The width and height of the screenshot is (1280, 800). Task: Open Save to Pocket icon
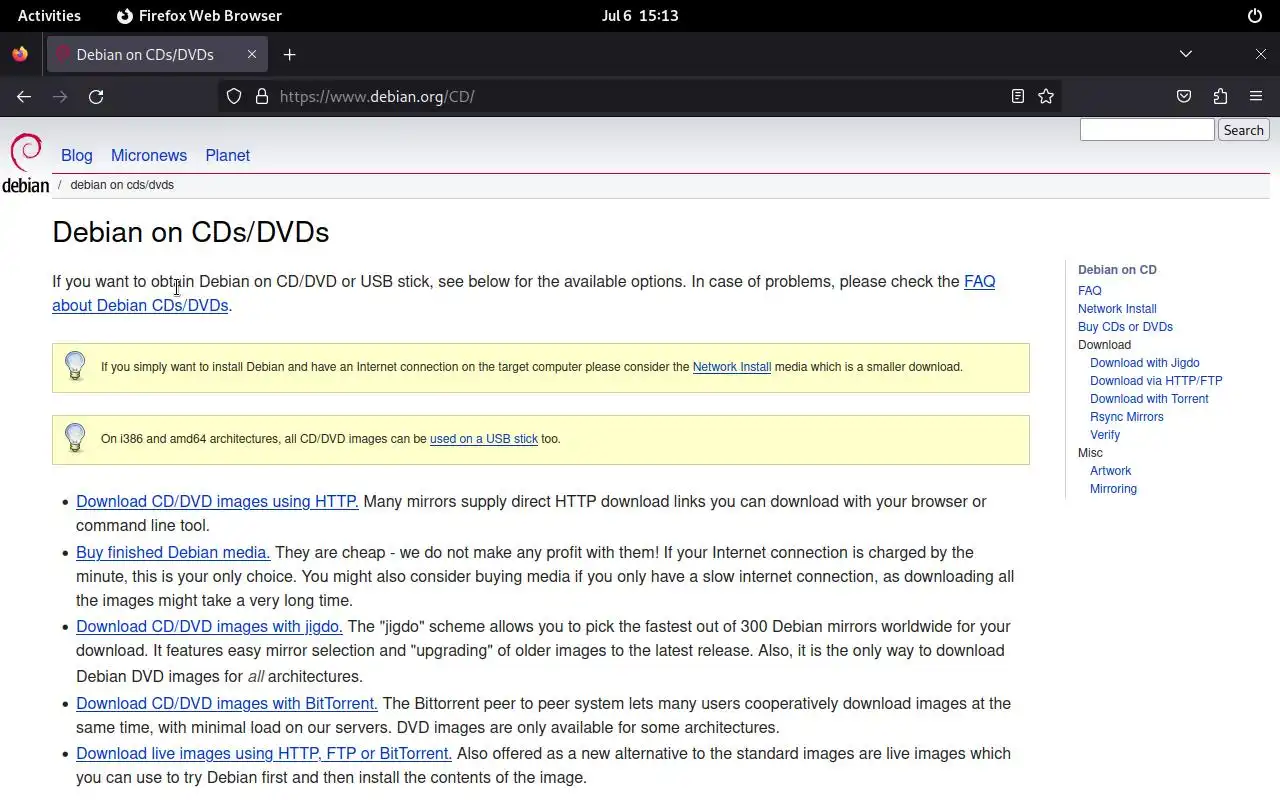coord(1184,97)
